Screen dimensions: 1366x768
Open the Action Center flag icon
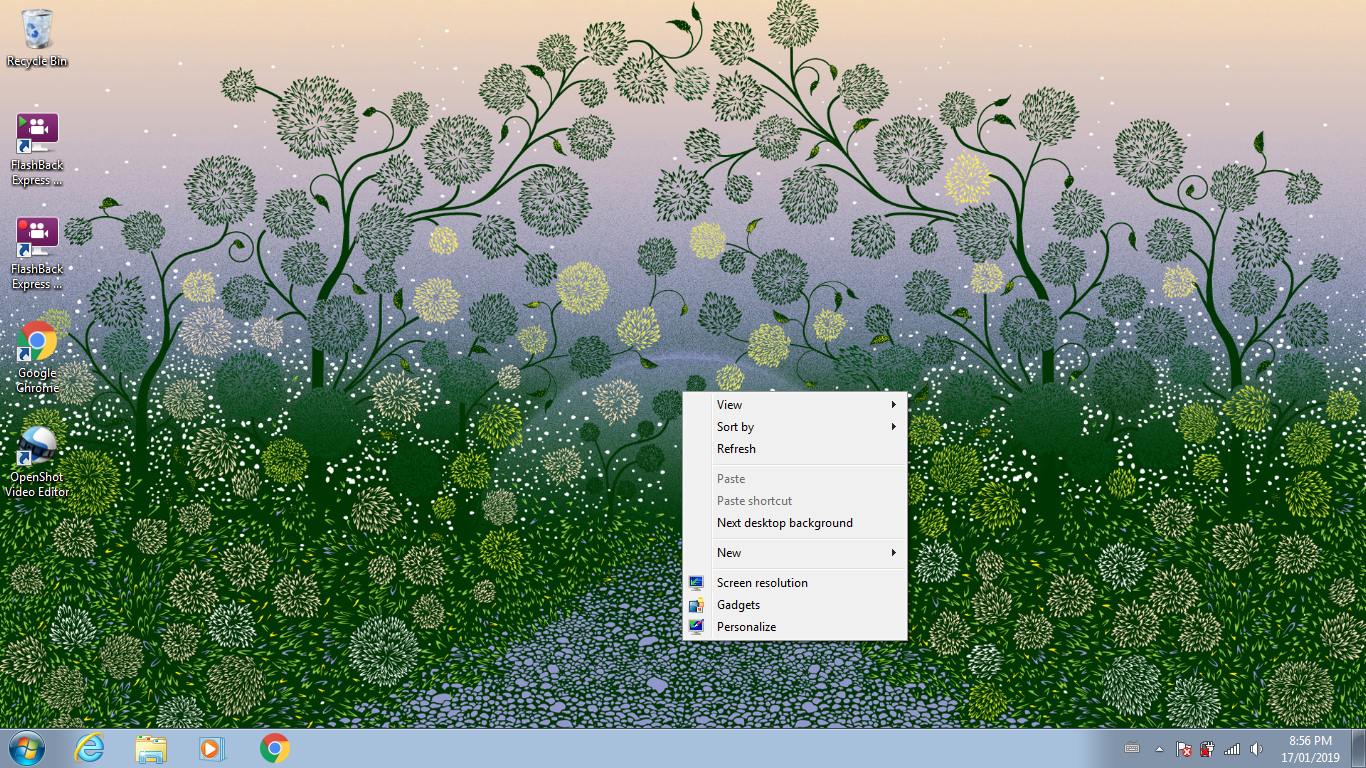1183,748
